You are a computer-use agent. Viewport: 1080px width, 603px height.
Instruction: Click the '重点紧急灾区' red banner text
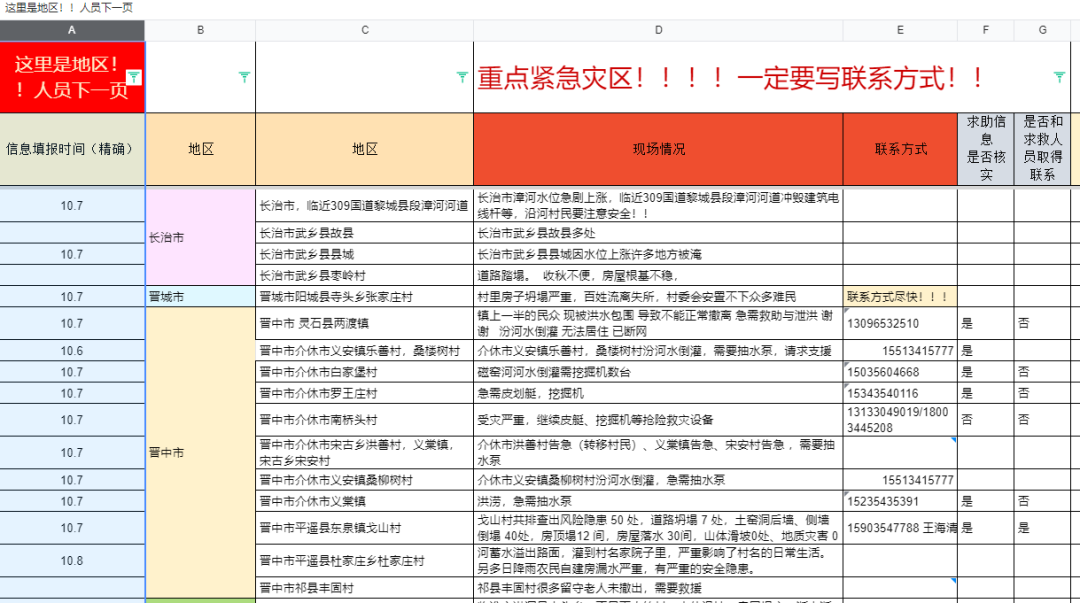pyautogui.click(x=730, y=77)
